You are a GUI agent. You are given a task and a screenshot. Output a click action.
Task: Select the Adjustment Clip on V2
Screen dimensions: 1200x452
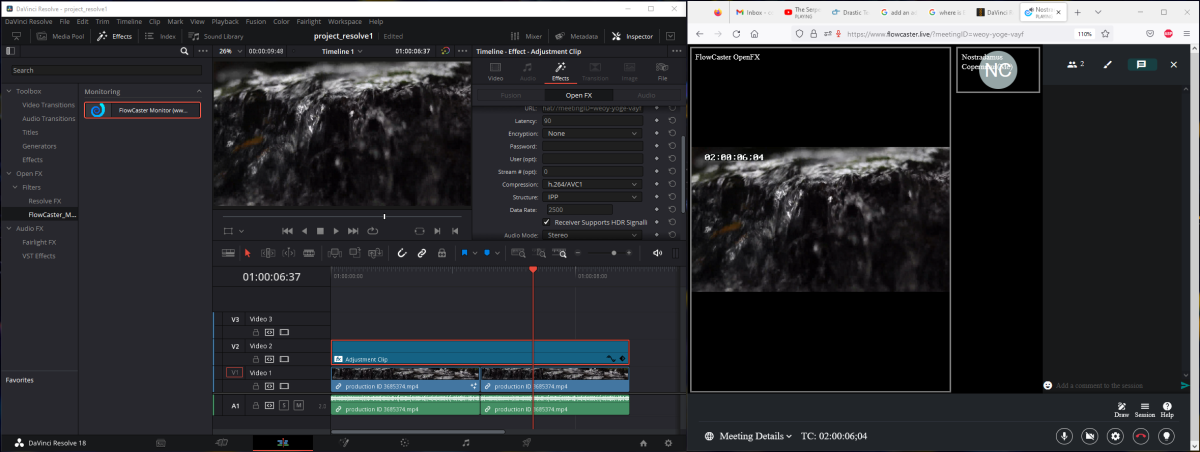480,352
